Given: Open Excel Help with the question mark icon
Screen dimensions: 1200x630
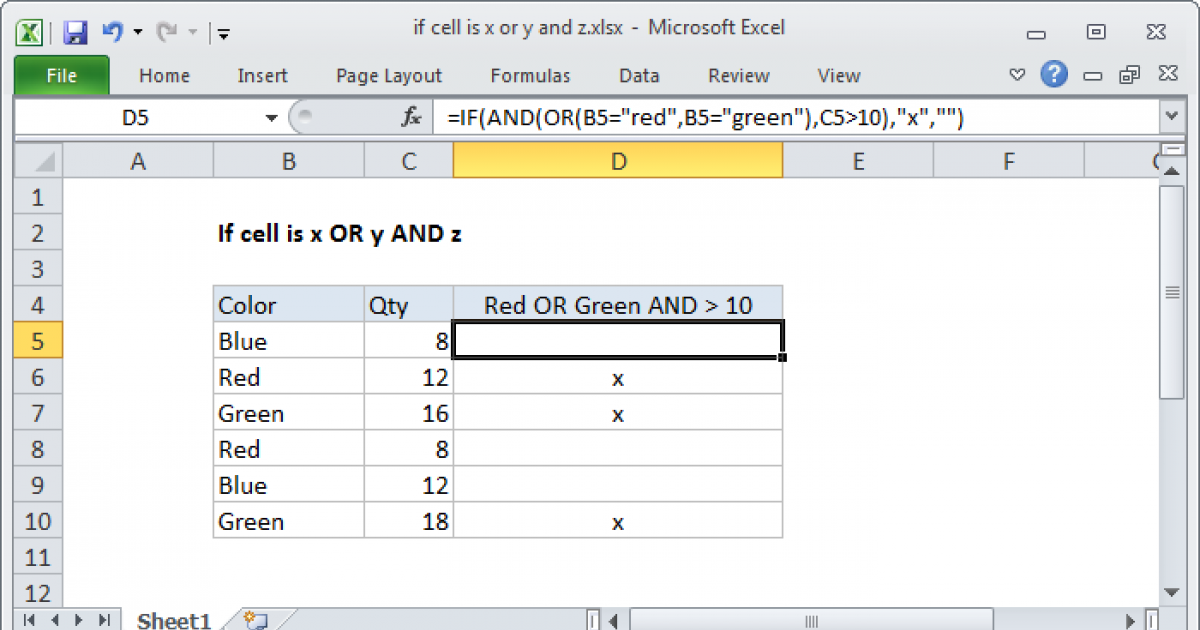Looking at the screenshot, I should click(x=1054, y=75).
